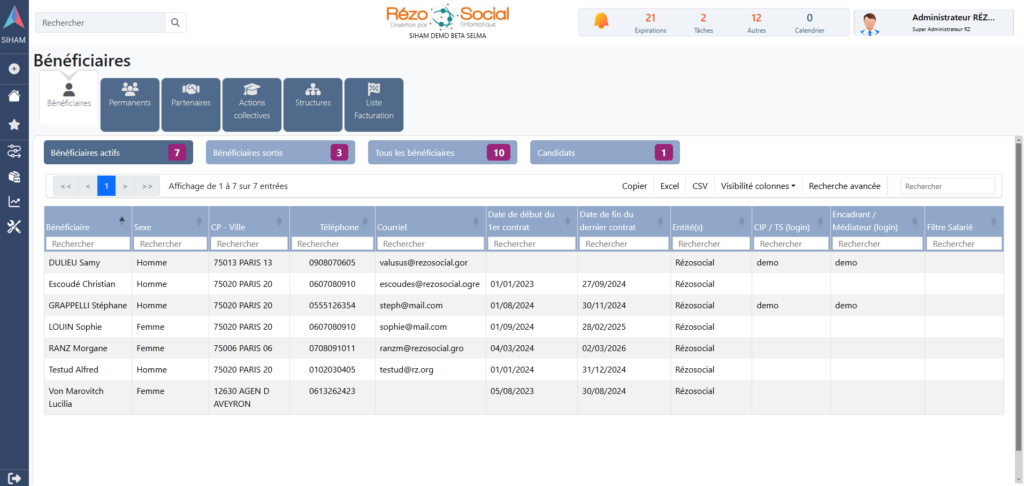Focus the table Rechercher field at top right
The image size is (1024, 486).
pyautogui.click(x=948, y=186)
